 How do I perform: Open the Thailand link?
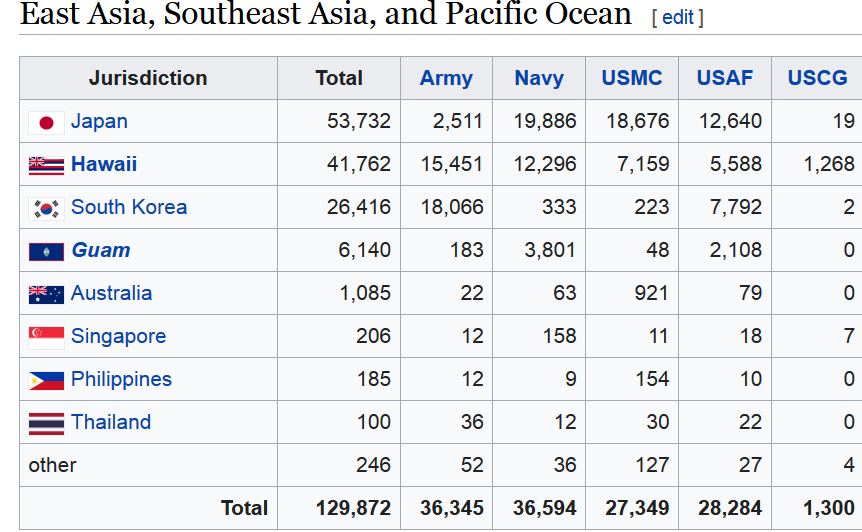click(x=111, y=422)
